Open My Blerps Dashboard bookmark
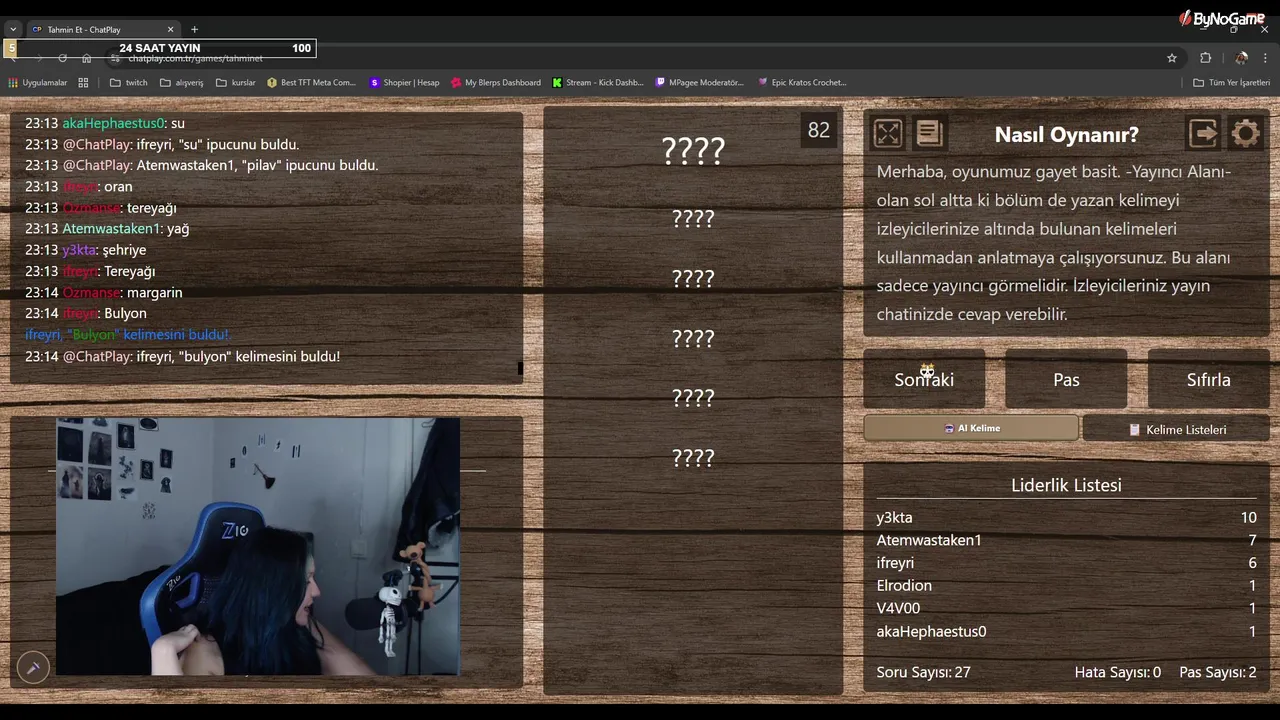Screen dimensions: 1280x720 (x=496, y=83)
